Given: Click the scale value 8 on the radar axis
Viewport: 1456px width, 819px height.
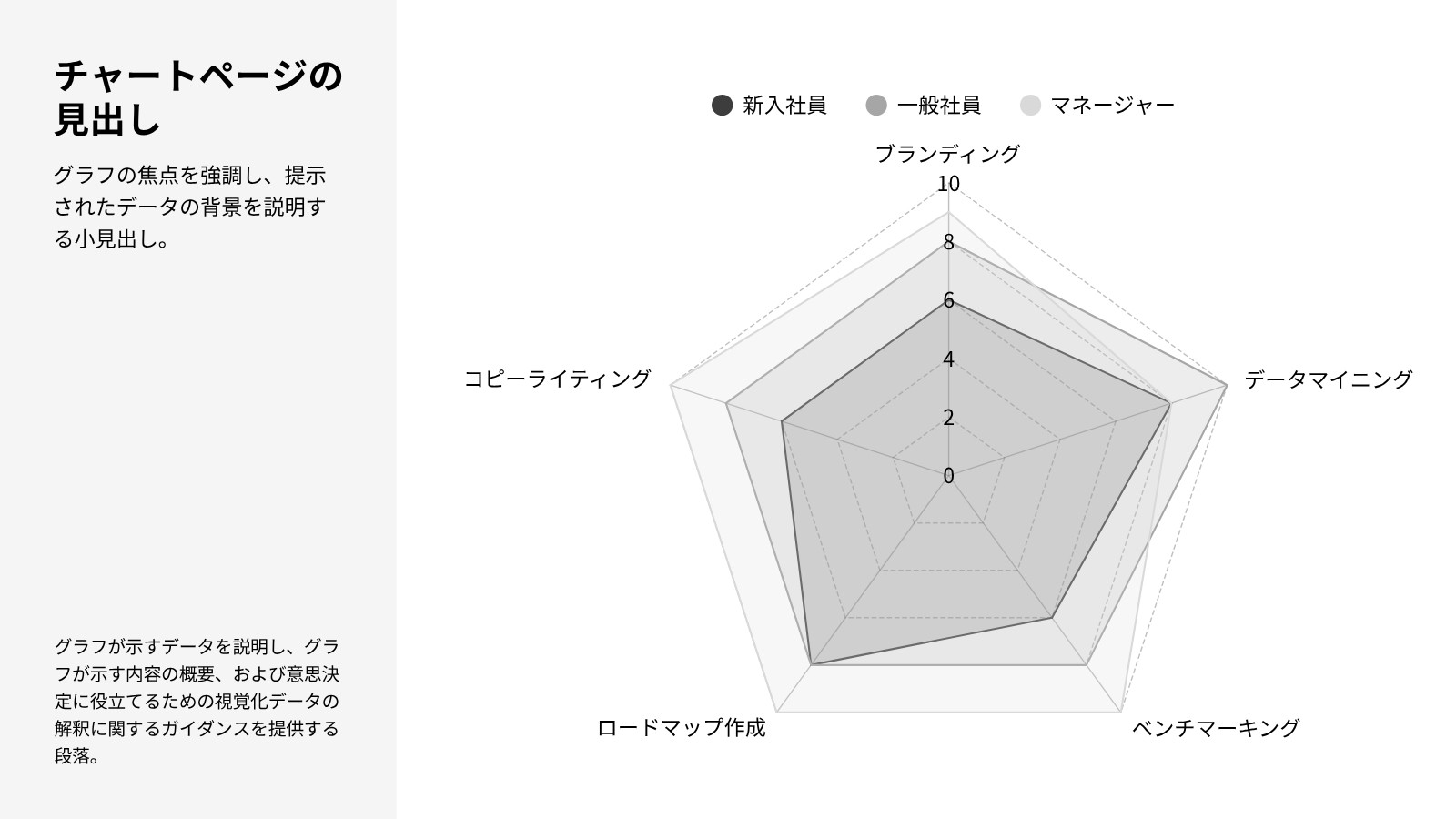Looking at the screenshot, I should click(948, 242).
